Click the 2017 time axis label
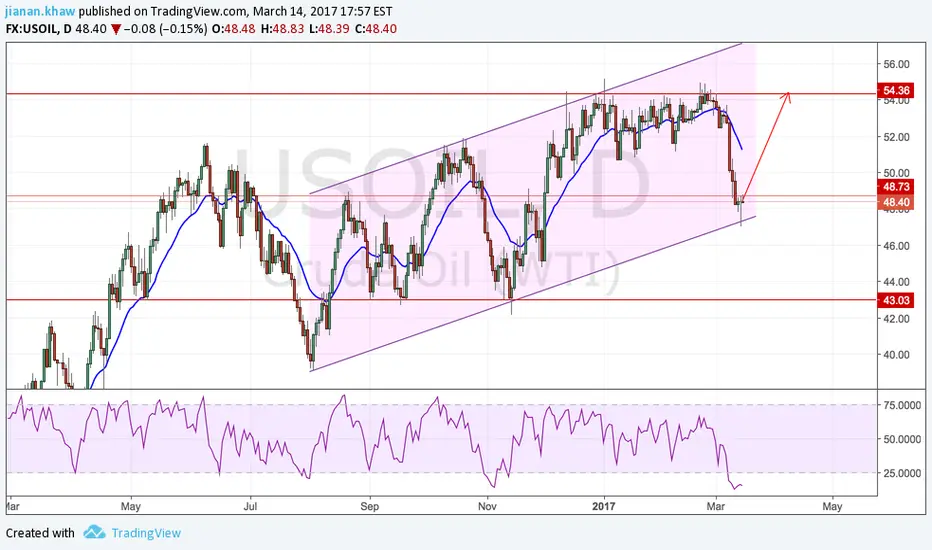Screen dimensions: 932x550 point(604,507)
